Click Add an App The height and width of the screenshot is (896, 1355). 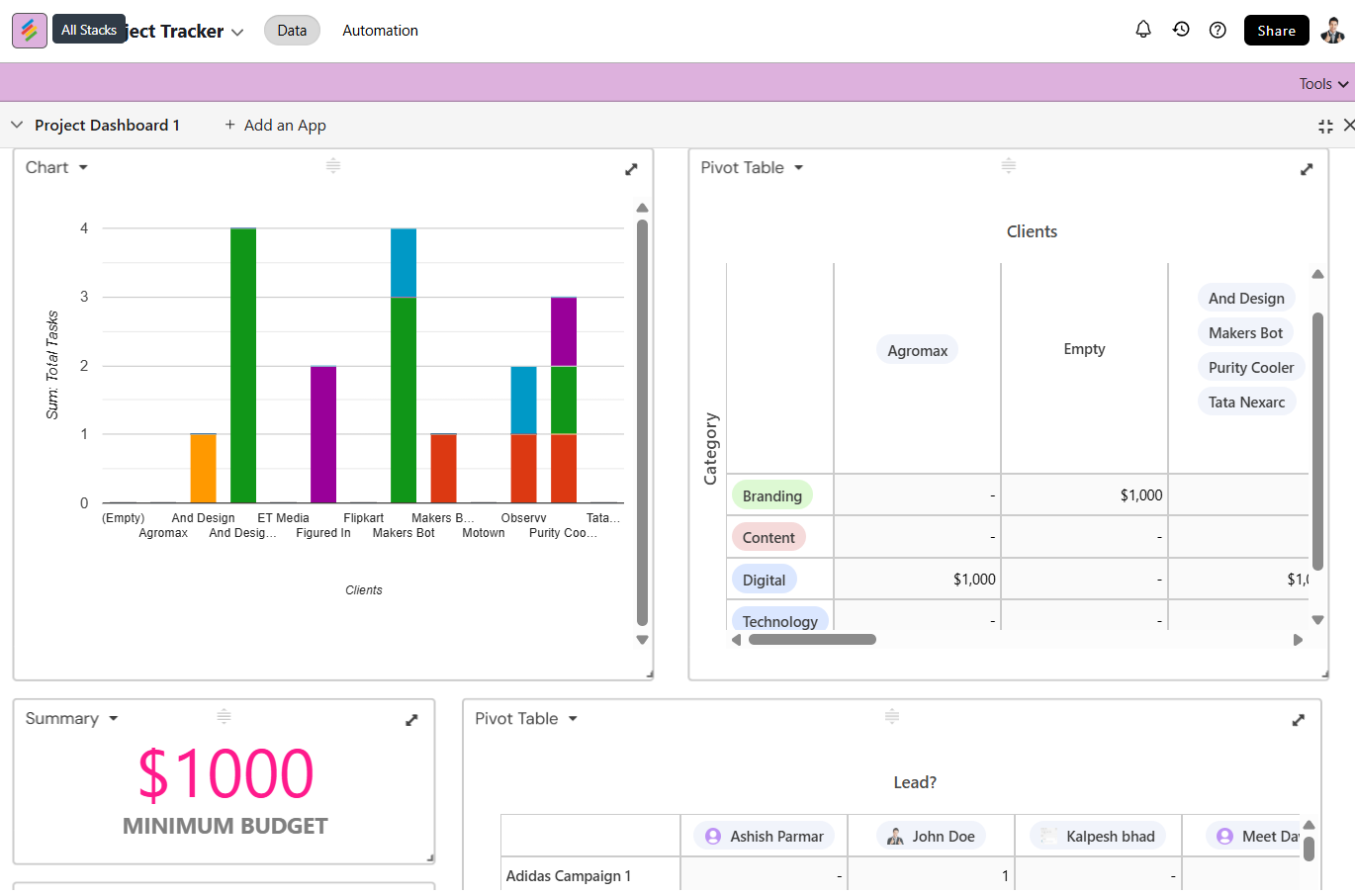[275, 126]
